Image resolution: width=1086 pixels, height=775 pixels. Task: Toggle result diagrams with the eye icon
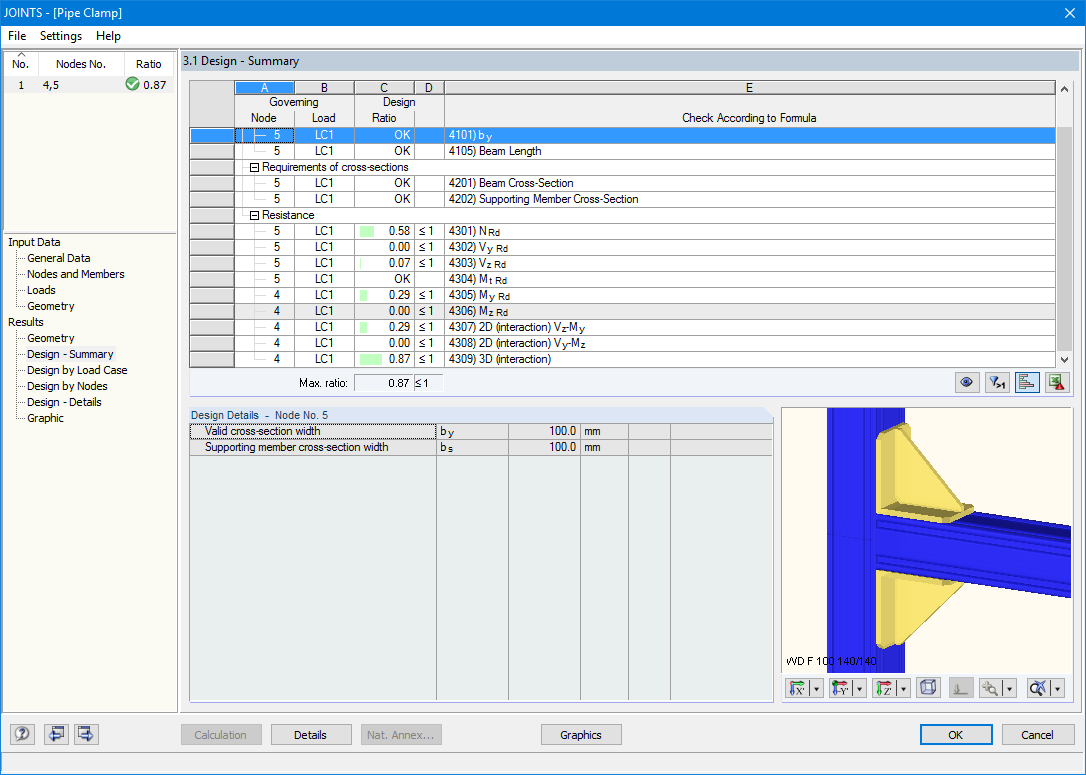click(x=966, y=382)
